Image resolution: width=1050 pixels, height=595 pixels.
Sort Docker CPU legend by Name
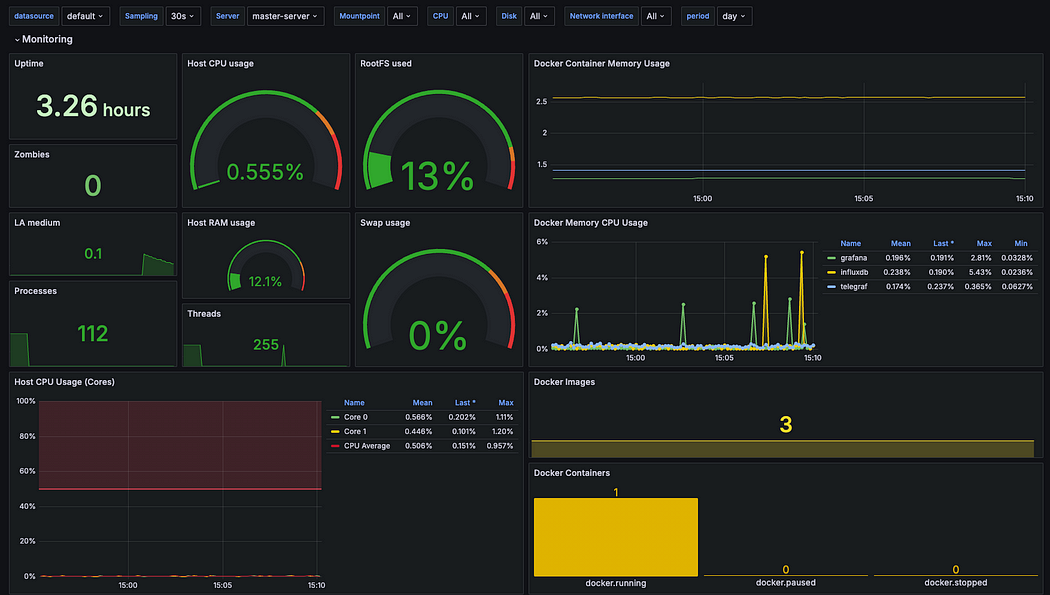click(x=850, y=244)
